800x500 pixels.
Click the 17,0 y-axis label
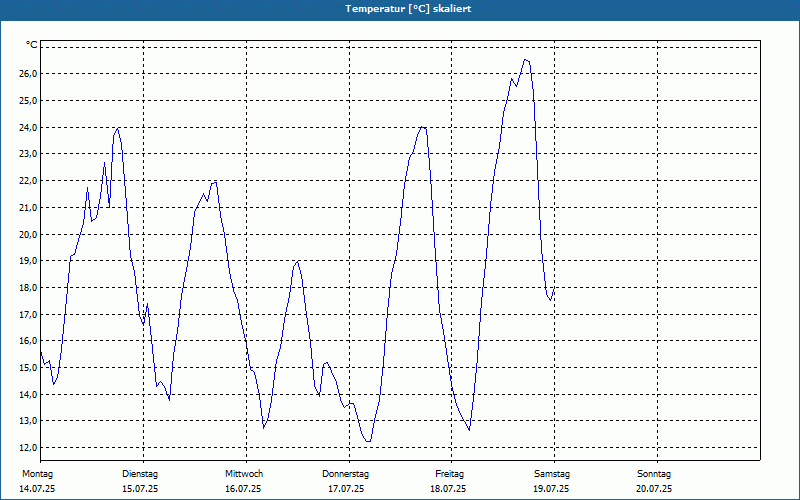coord(29,314)
